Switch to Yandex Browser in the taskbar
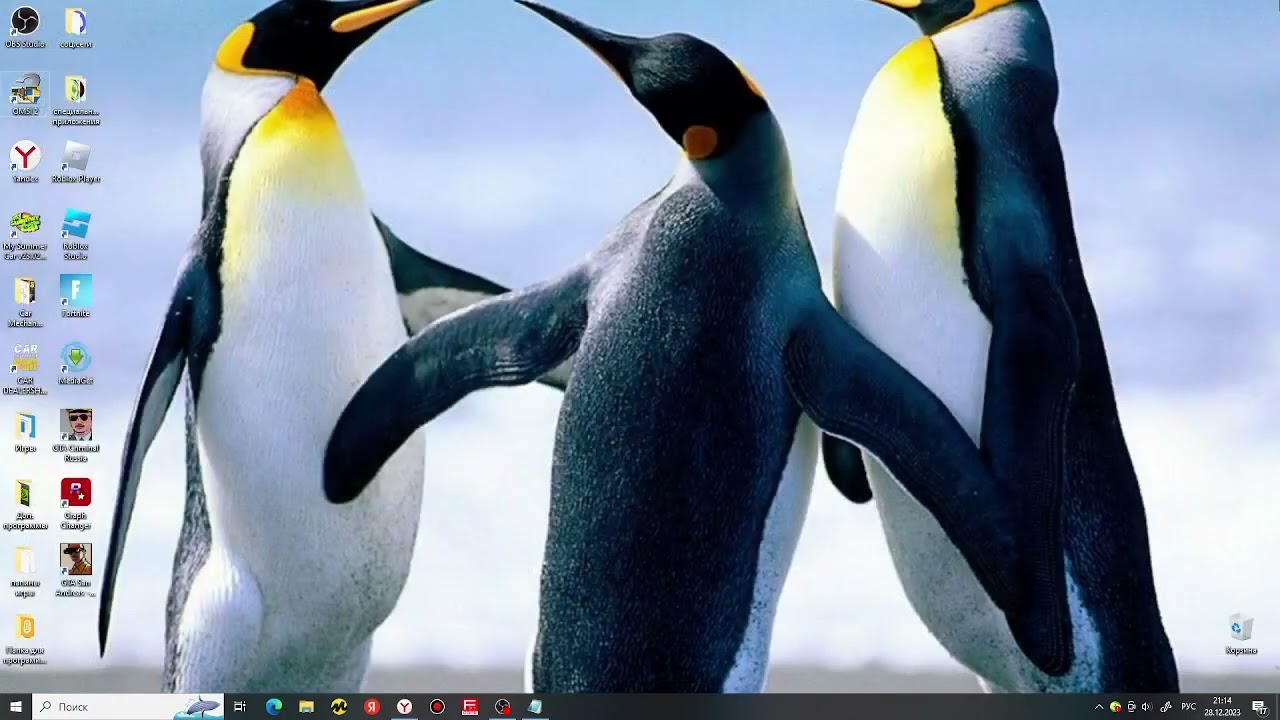1280x720 pixels. coord(404,707)
